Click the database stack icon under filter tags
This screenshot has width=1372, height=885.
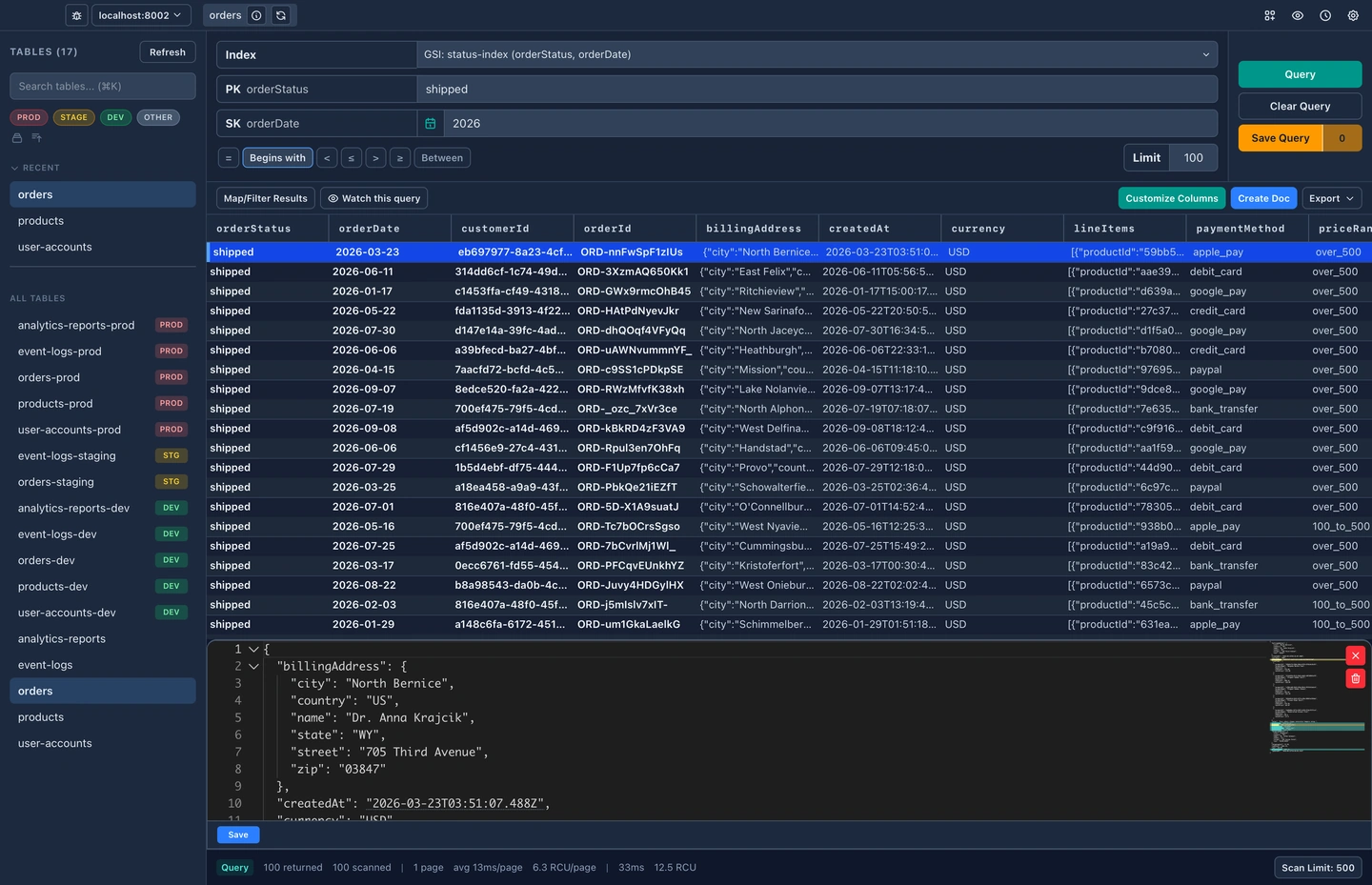(x=16, y=138)
